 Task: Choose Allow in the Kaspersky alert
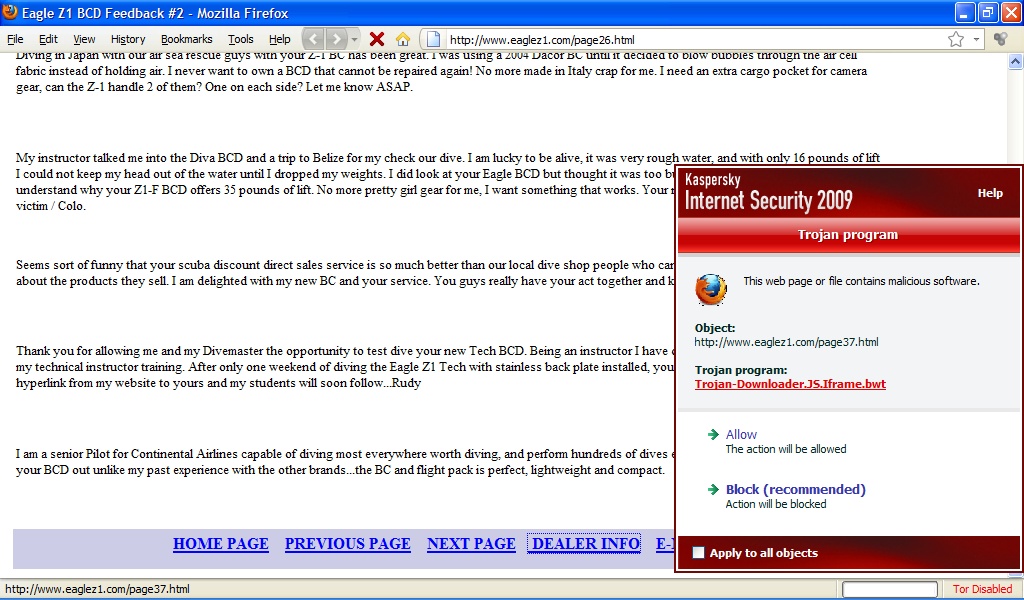coord(741,434)
